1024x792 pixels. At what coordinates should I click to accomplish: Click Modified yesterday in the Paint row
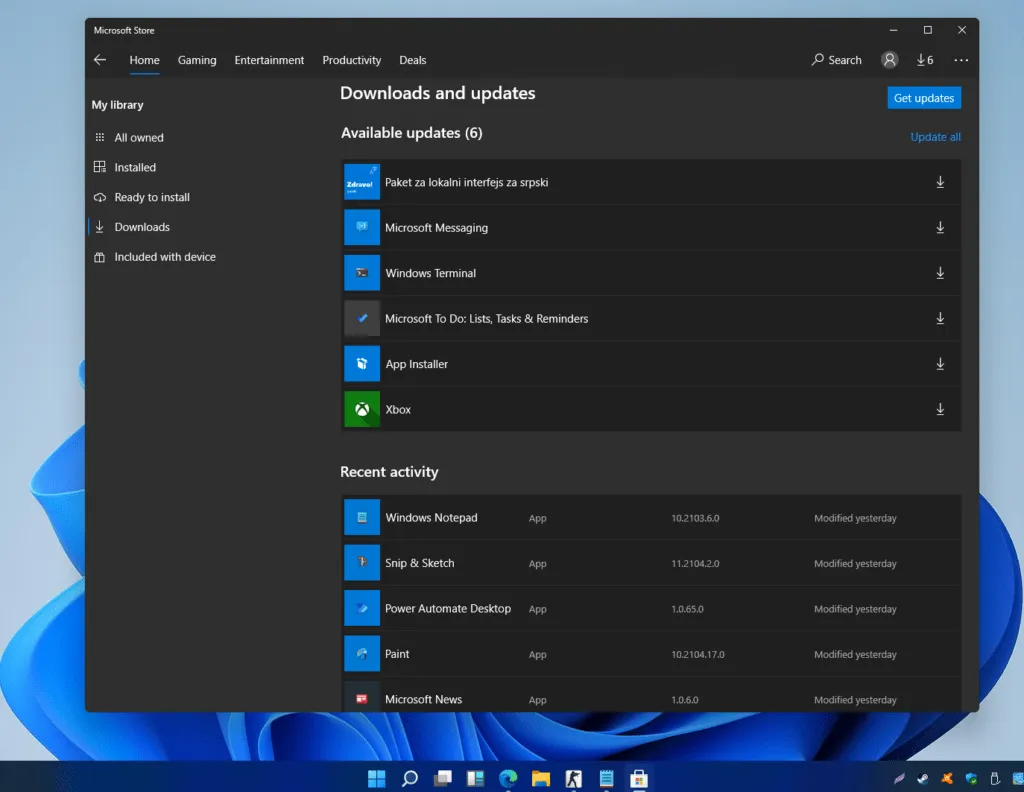855,654
